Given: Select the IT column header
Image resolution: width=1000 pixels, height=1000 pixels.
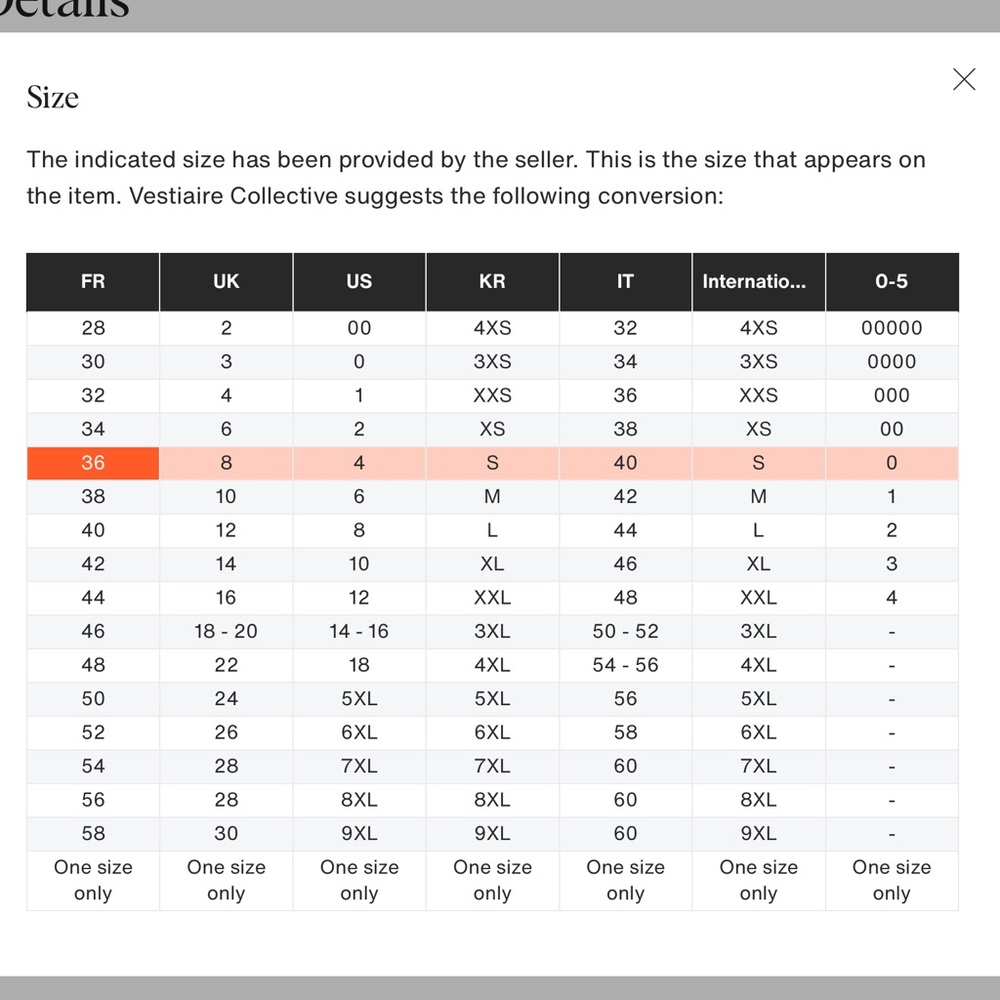Looking at the screenshot, I should pos(626,281).
